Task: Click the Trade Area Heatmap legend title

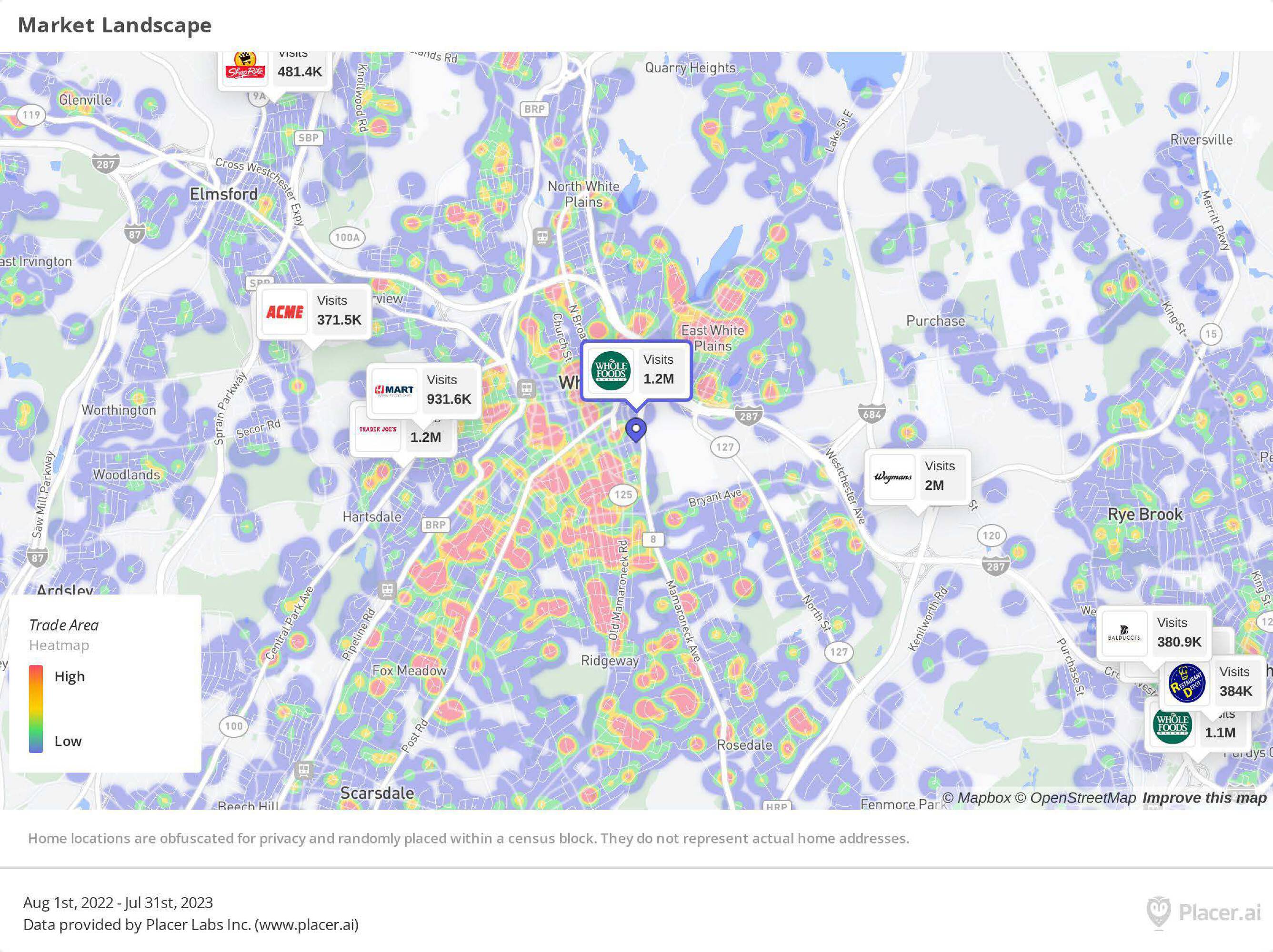Action: tap(63, 625)
